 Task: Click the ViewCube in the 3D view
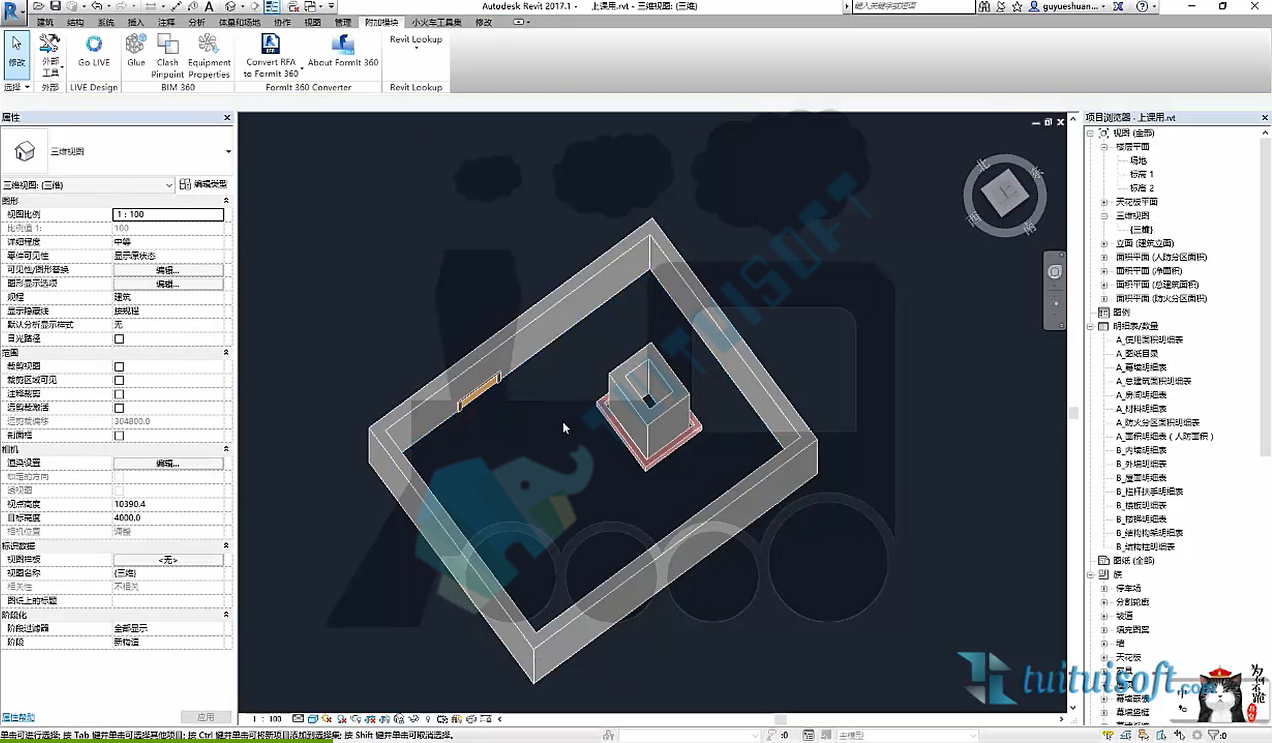tap(1004, 195)
